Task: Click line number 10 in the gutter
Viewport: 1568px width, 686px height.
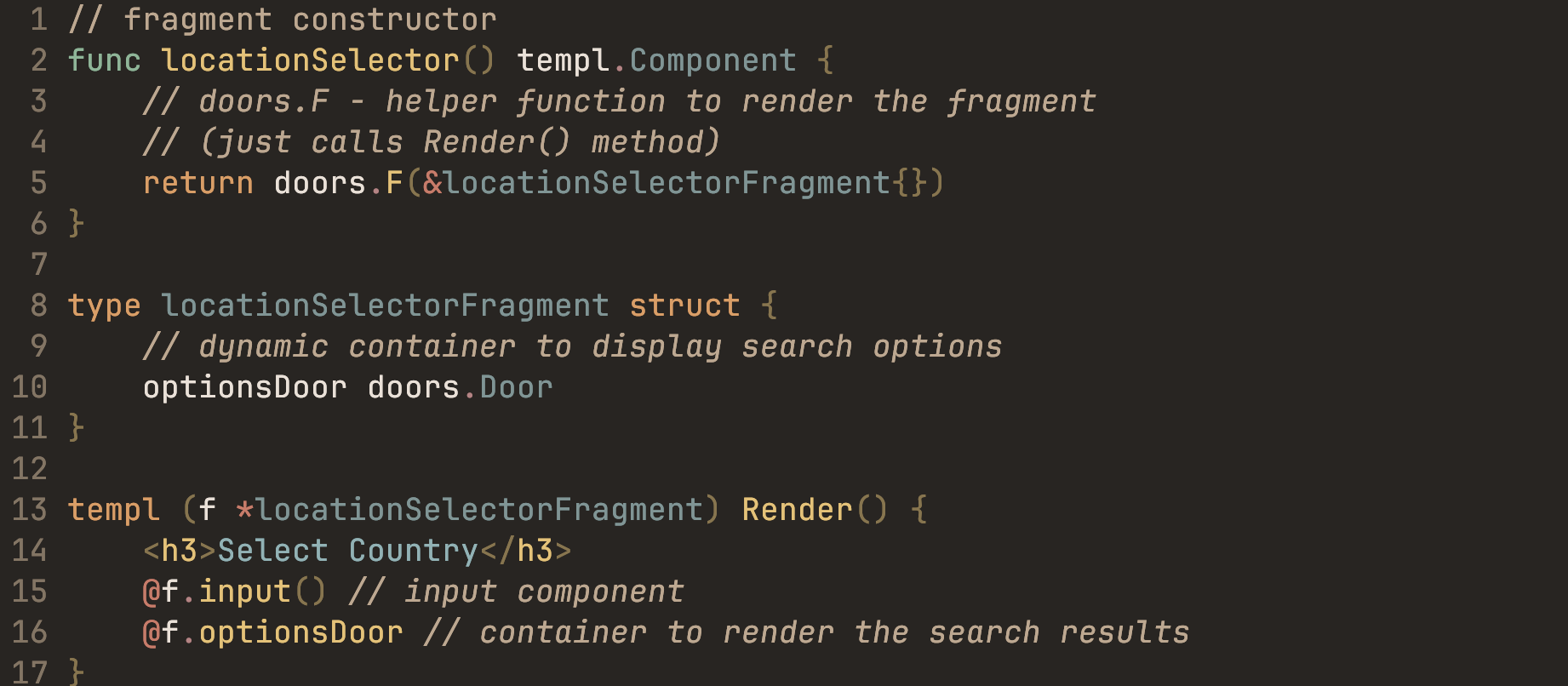Action: point(30,387)
